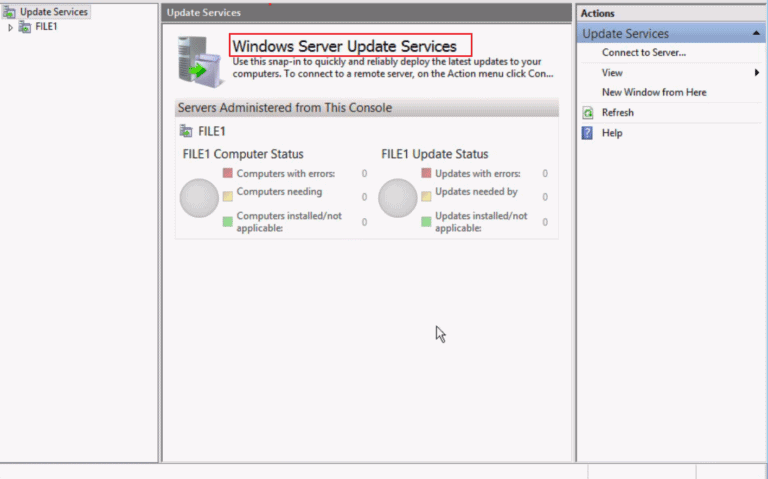768x479 pixels.
Task: Click the FILE1 Update Status pie chart
Action: point(398,198)
